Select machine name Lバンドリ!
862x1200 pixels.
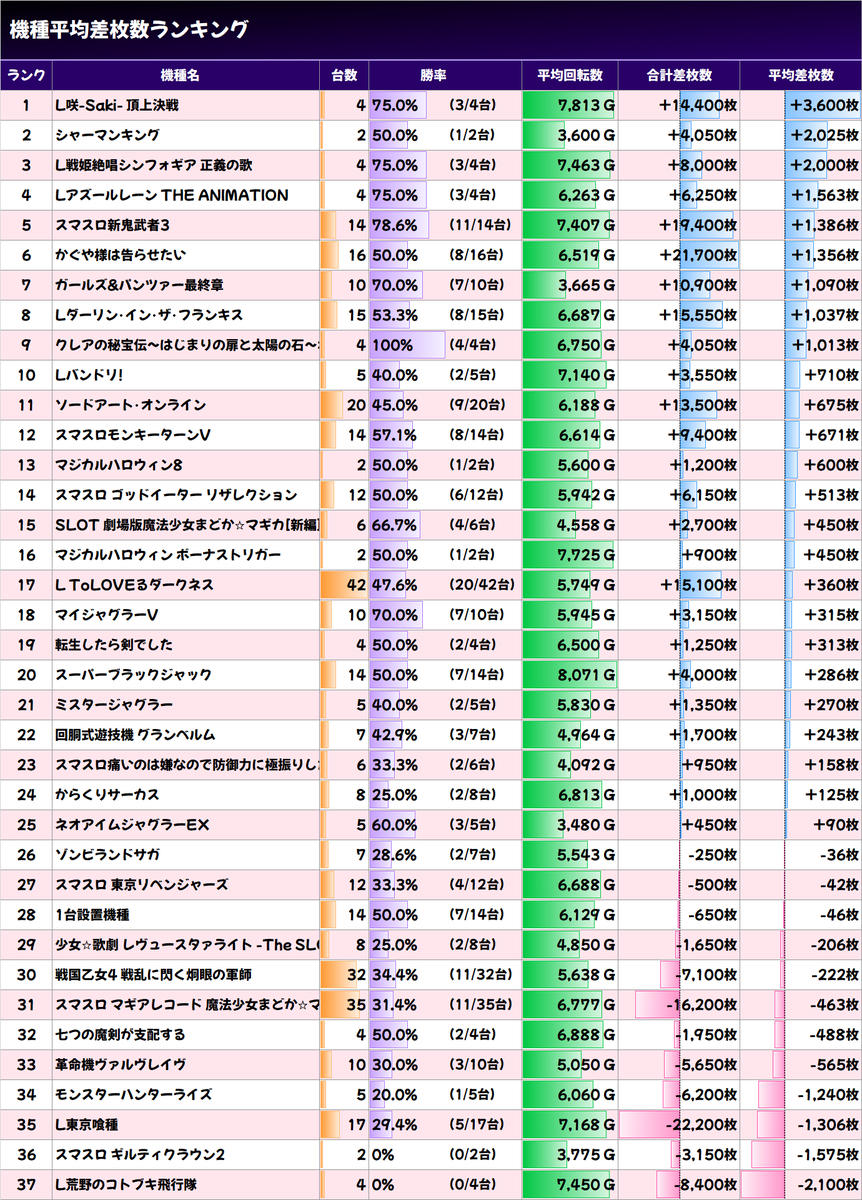[89, 375]
